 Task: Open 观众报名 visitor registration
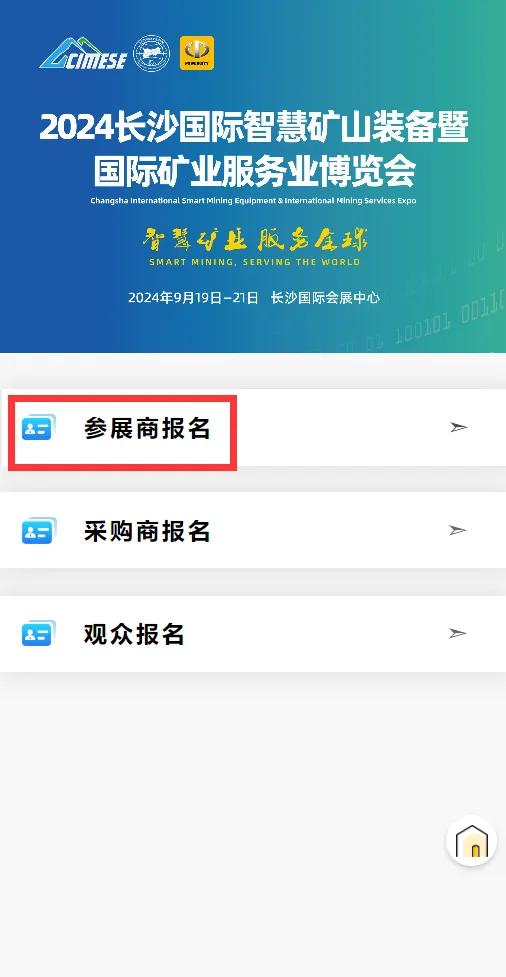coord(253,634)
